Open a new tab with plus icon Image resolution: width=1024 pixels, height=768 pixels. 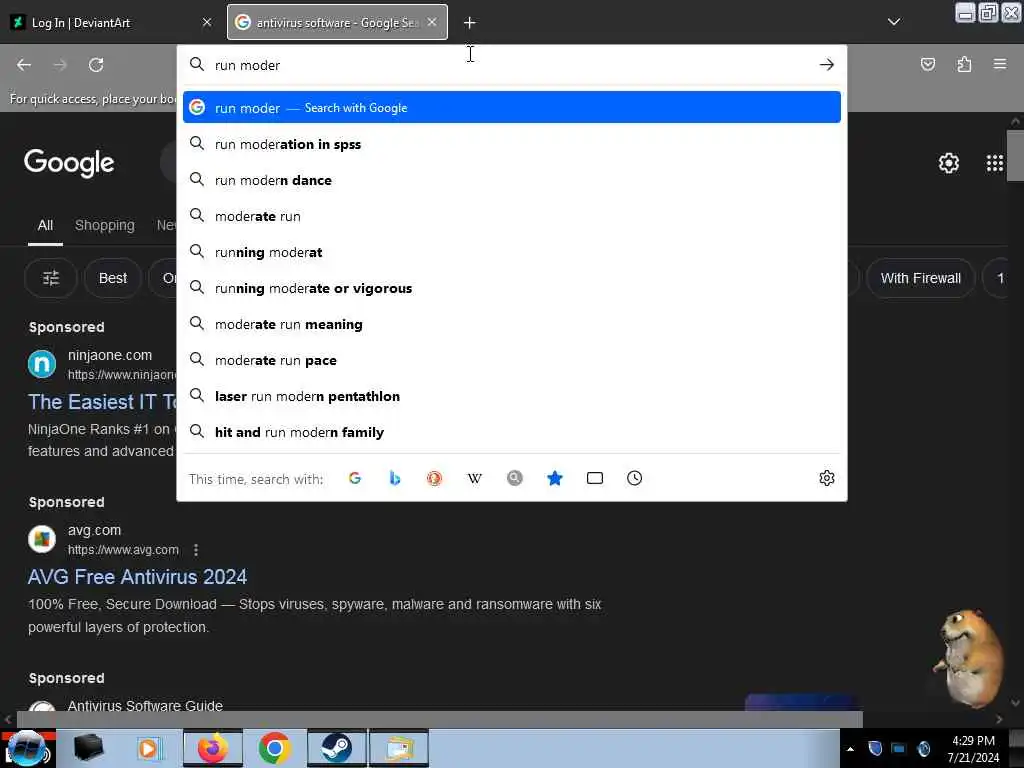pos(470,23)
